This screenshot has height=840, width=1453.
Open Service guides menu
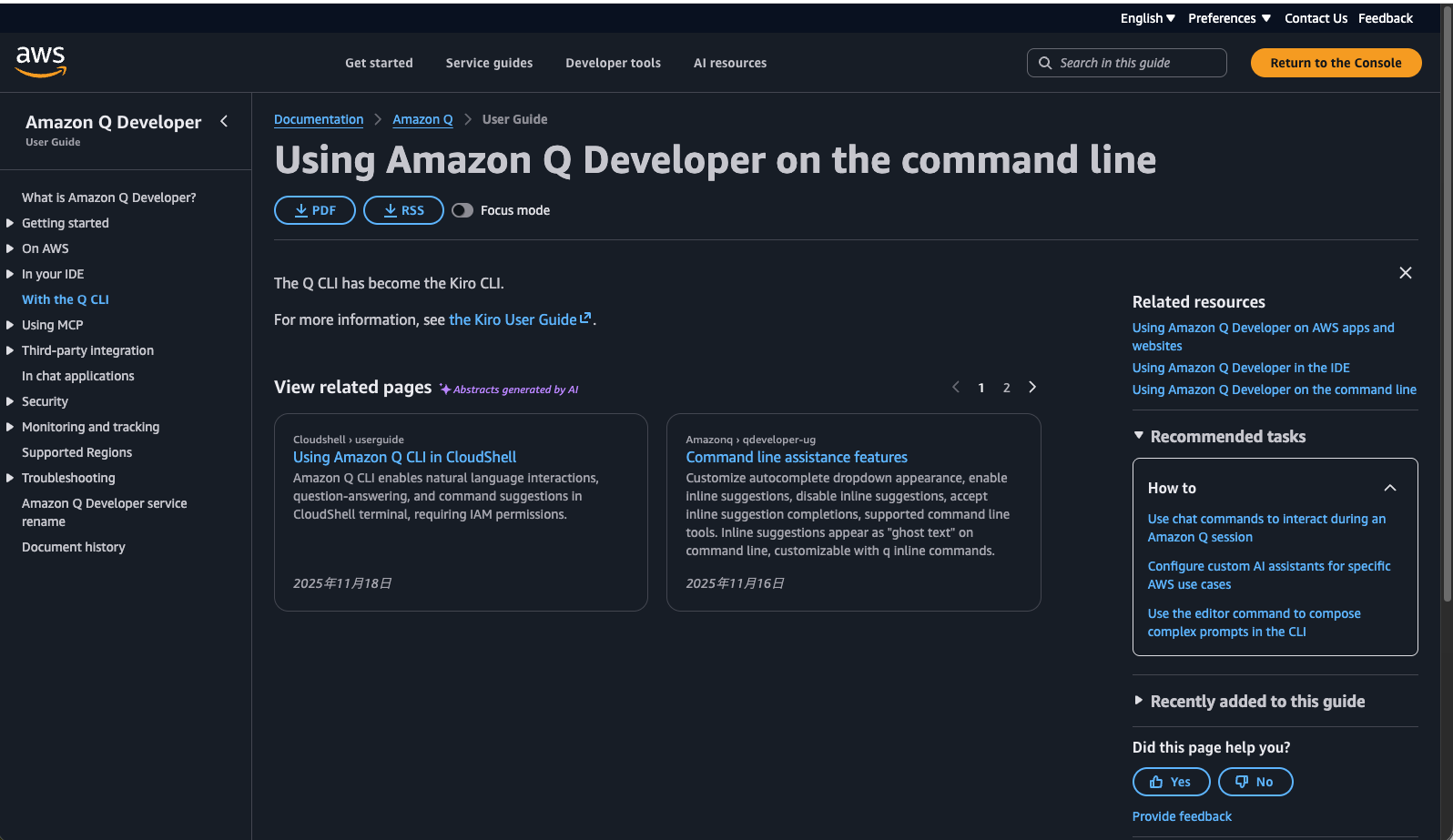(x=489, y=63)
